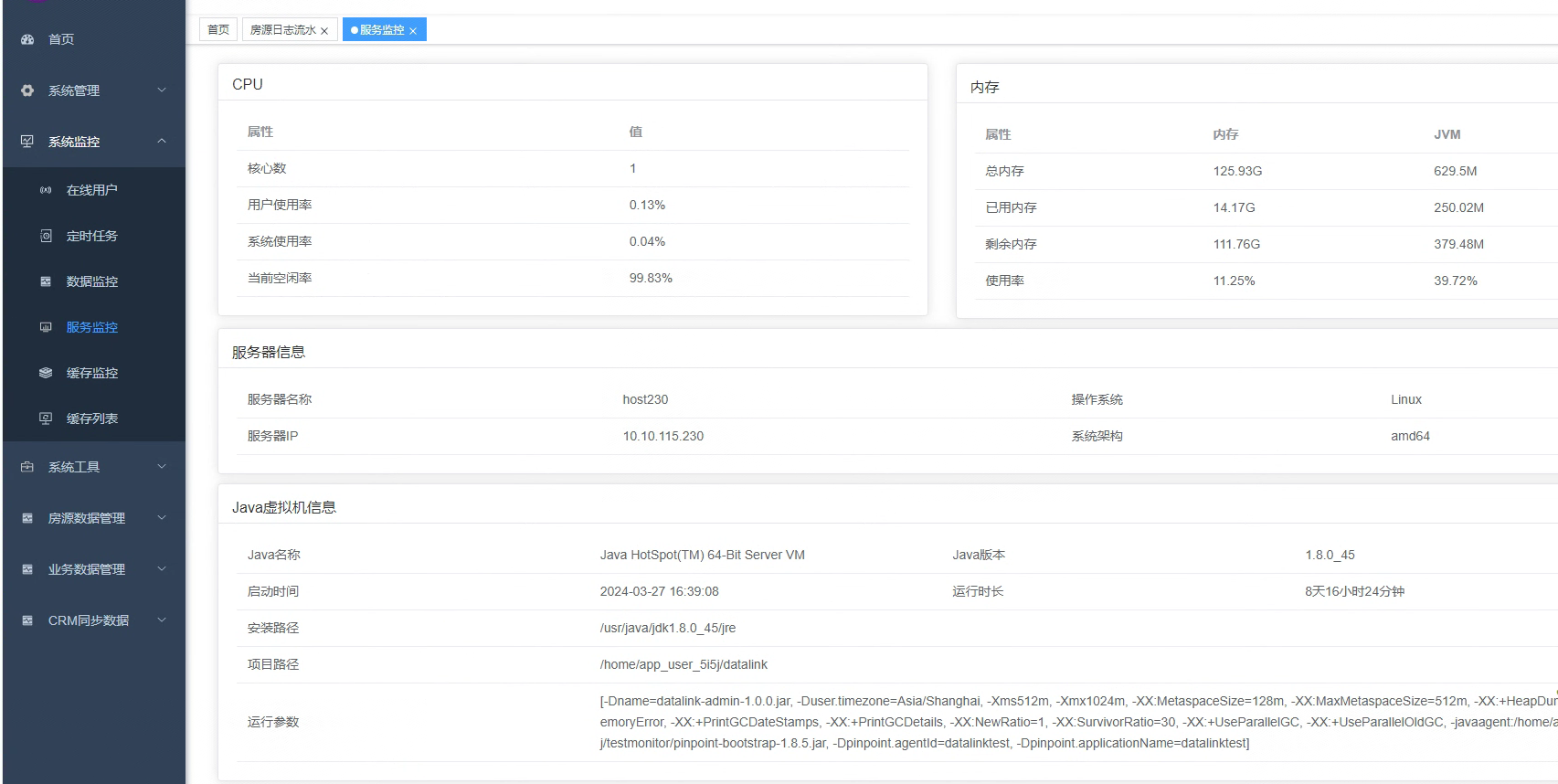The image size is (1558, 784).
Task: Expand the 系统管理 menu chevron
Action: click(x=162, y=90)
